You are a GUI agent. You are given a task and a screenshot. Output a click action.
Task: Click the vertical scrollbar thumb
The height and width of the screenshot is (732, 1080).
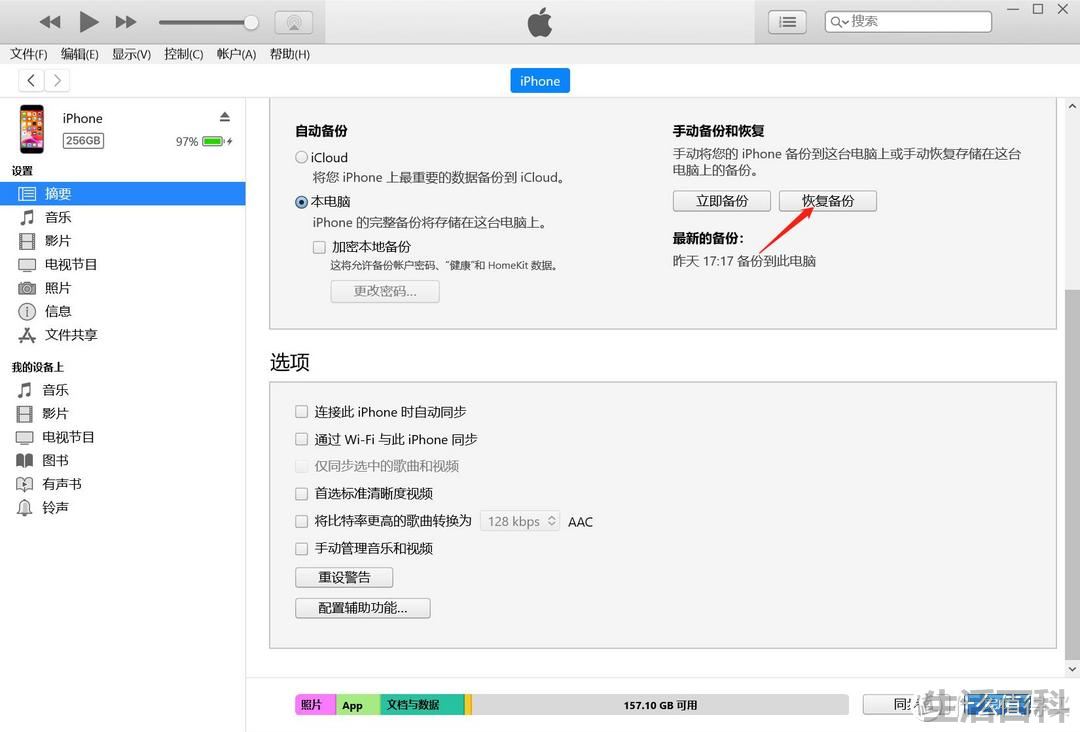(x=1072, y=475)
